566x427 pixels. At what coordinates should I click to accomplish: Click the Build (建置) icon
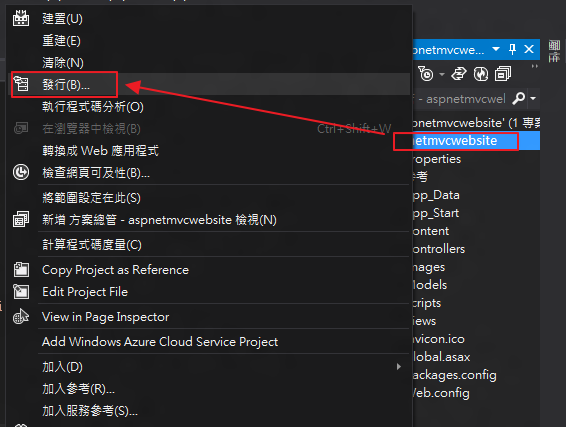(x=21, y=18)
